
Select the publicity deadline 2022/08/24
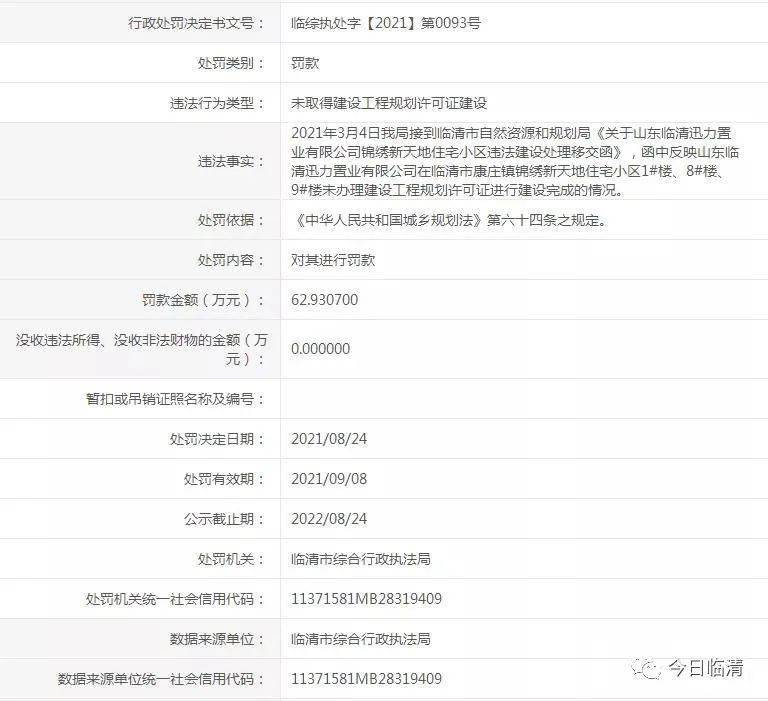pyautogui.click(x=329, y=519)
